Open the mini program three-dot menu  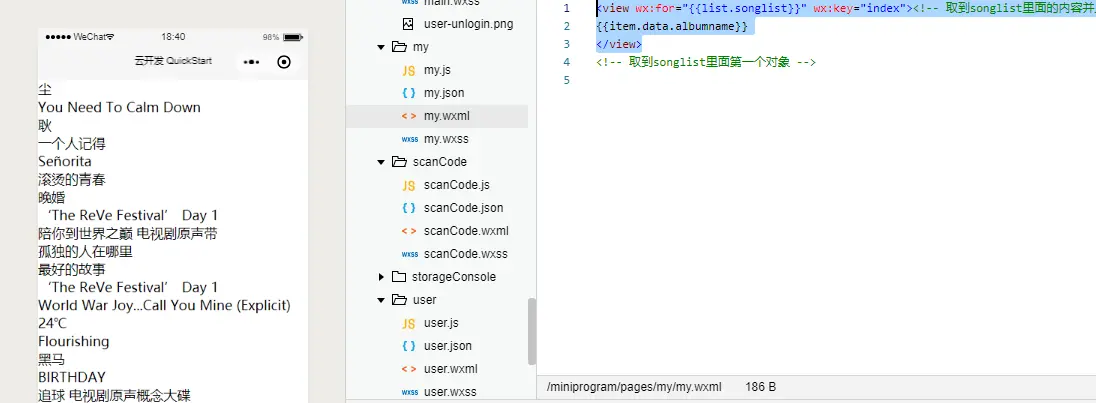pyautogui.click(x=252, y=62)
